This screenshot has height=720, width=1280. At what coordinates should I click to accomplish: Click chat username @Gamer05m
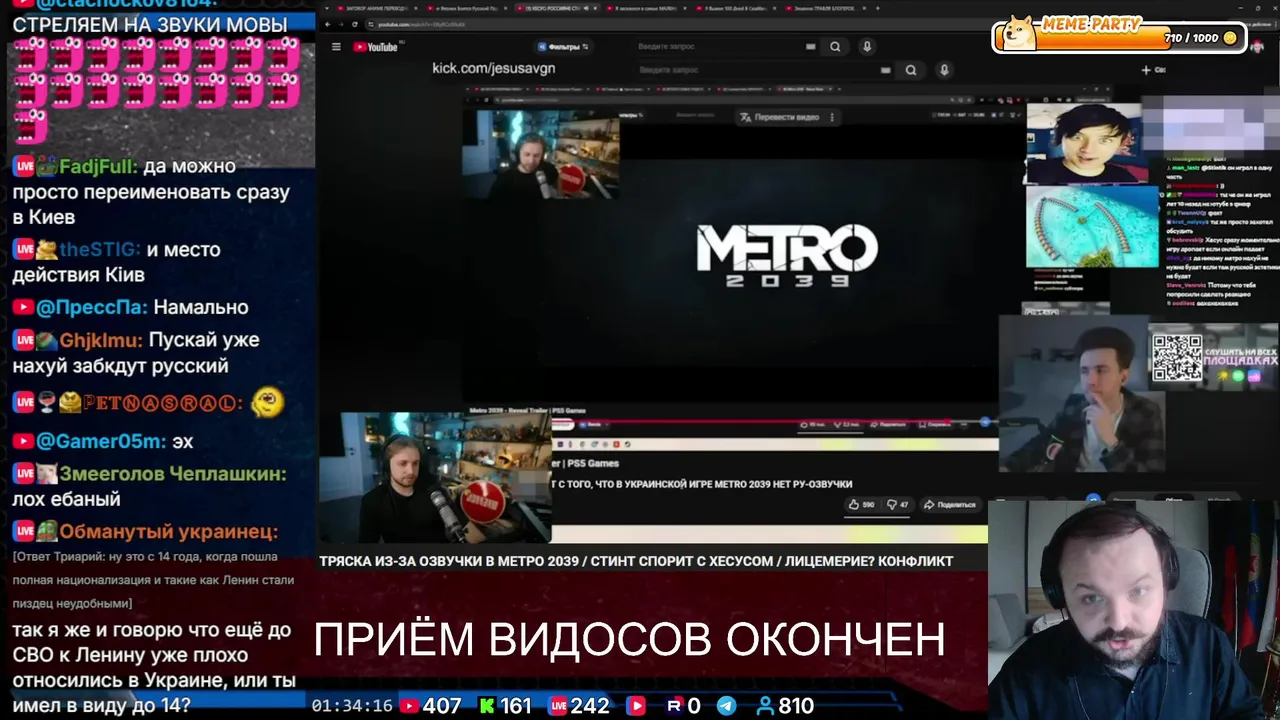click(100, 441)
